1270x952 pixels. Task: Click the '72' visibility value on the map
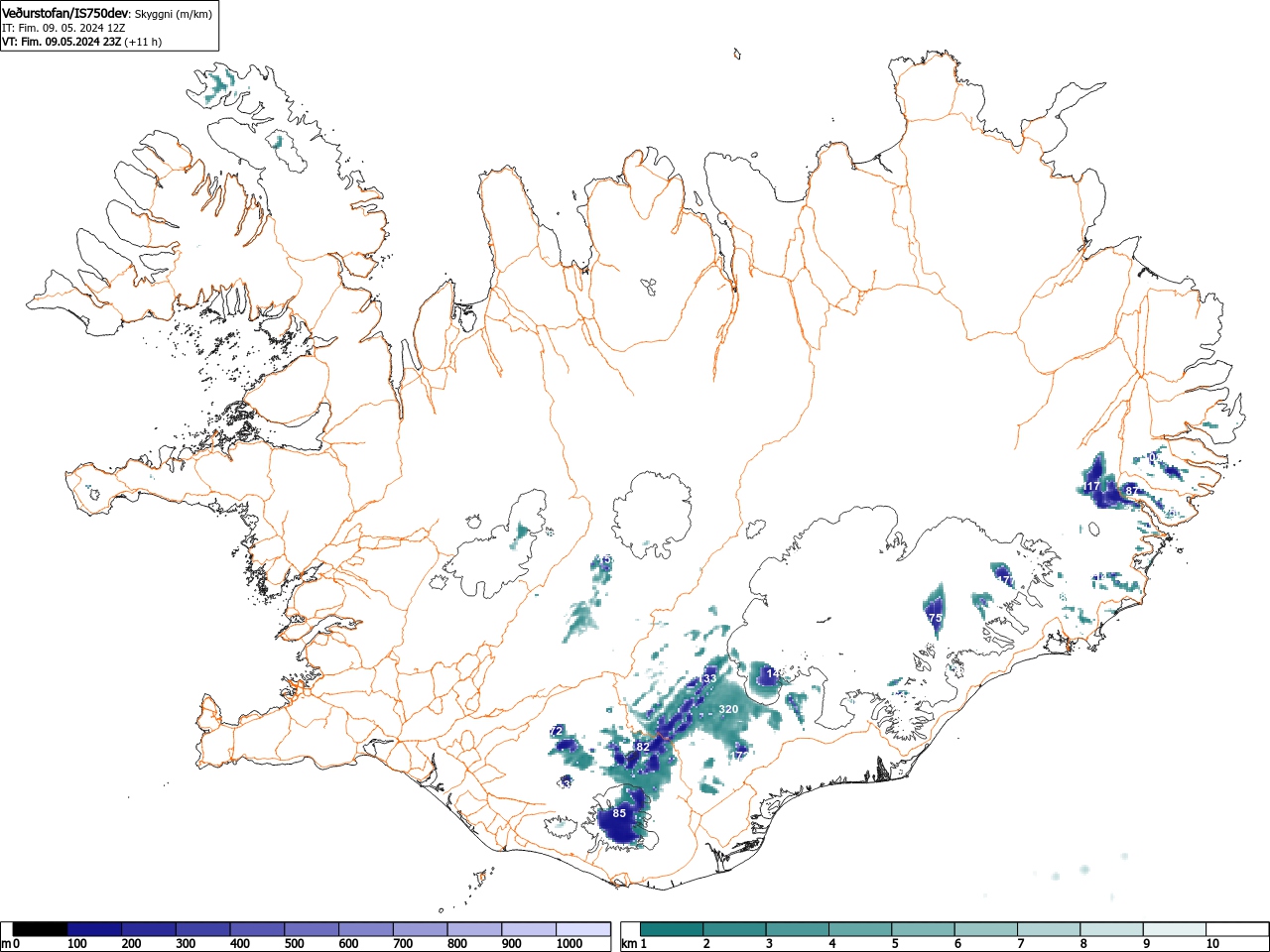557,731
